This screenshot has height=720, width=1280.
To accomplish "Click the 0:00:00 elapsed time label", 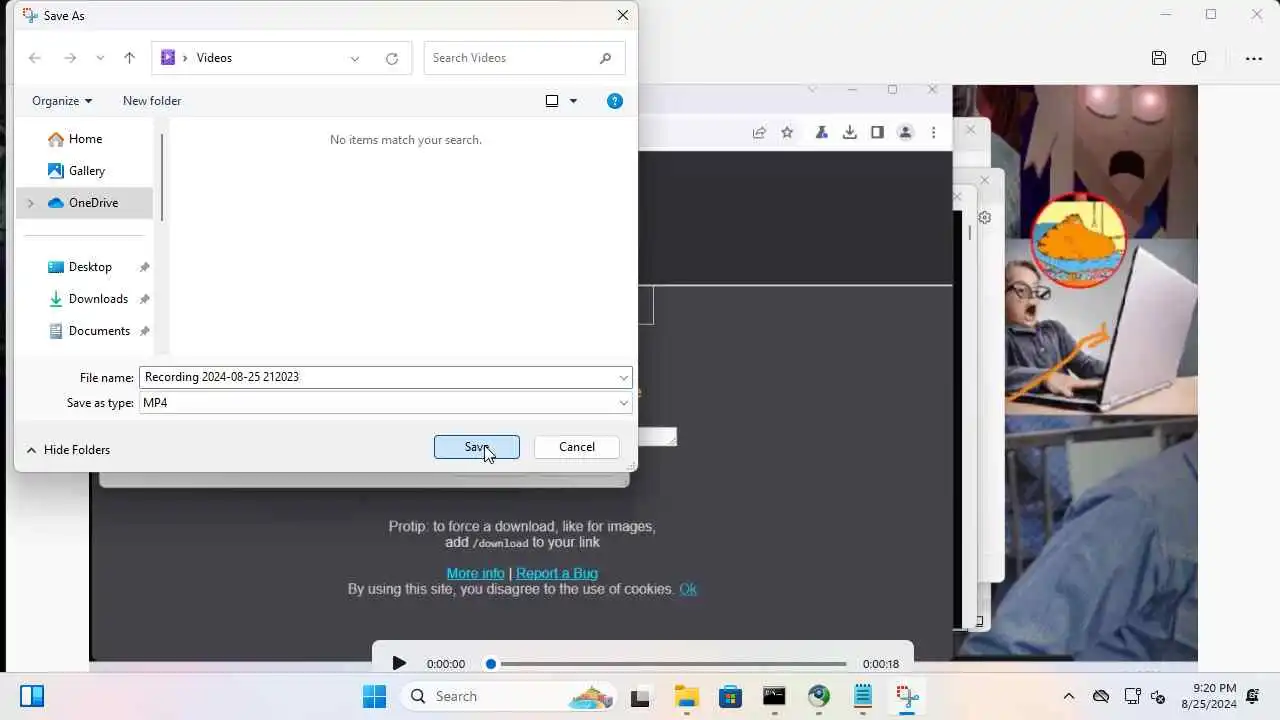I will click(446, 664).
